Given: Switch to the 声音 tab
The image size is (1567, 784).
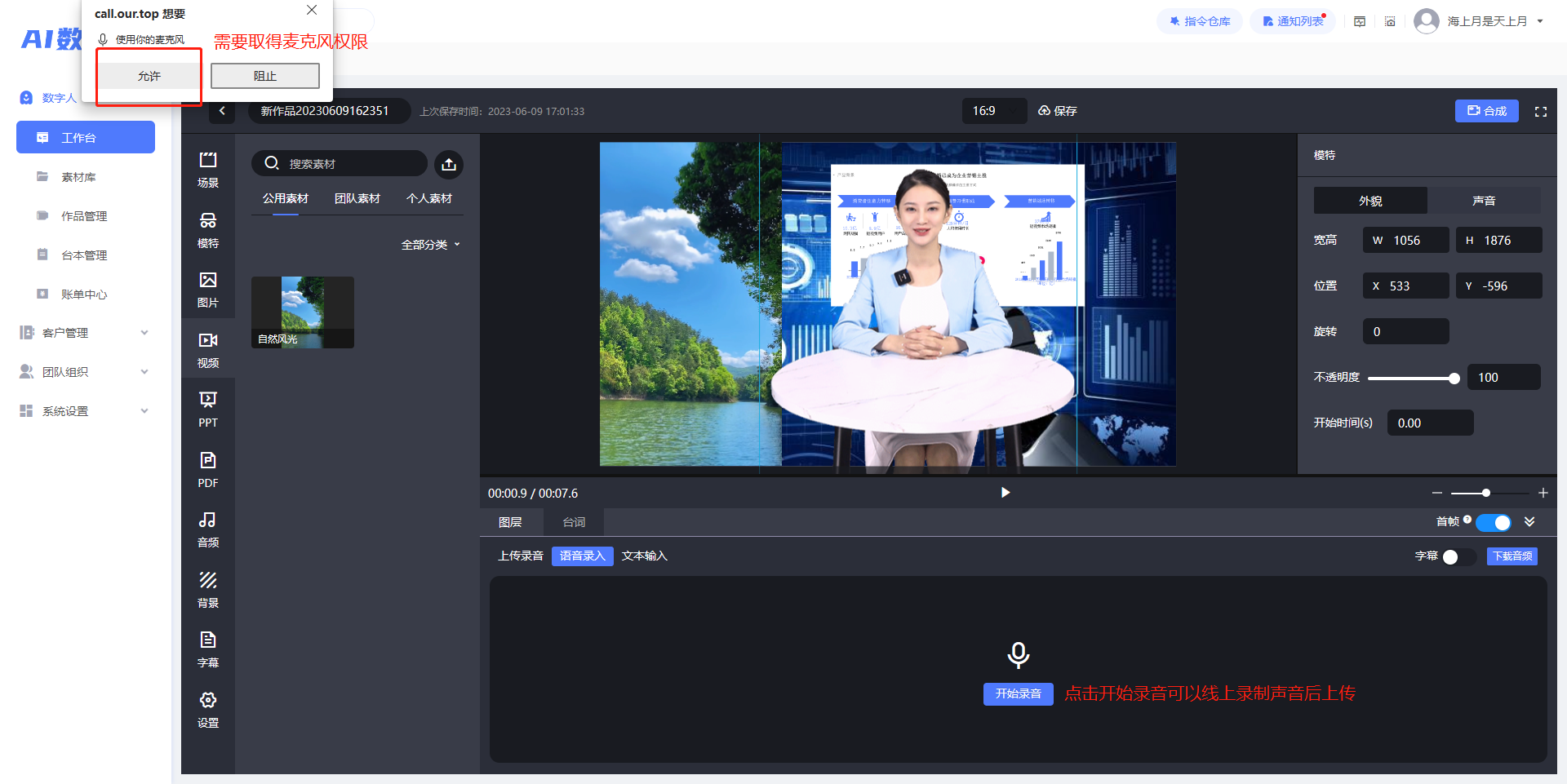Looking at the screenshot, I should click(1483, 201).
